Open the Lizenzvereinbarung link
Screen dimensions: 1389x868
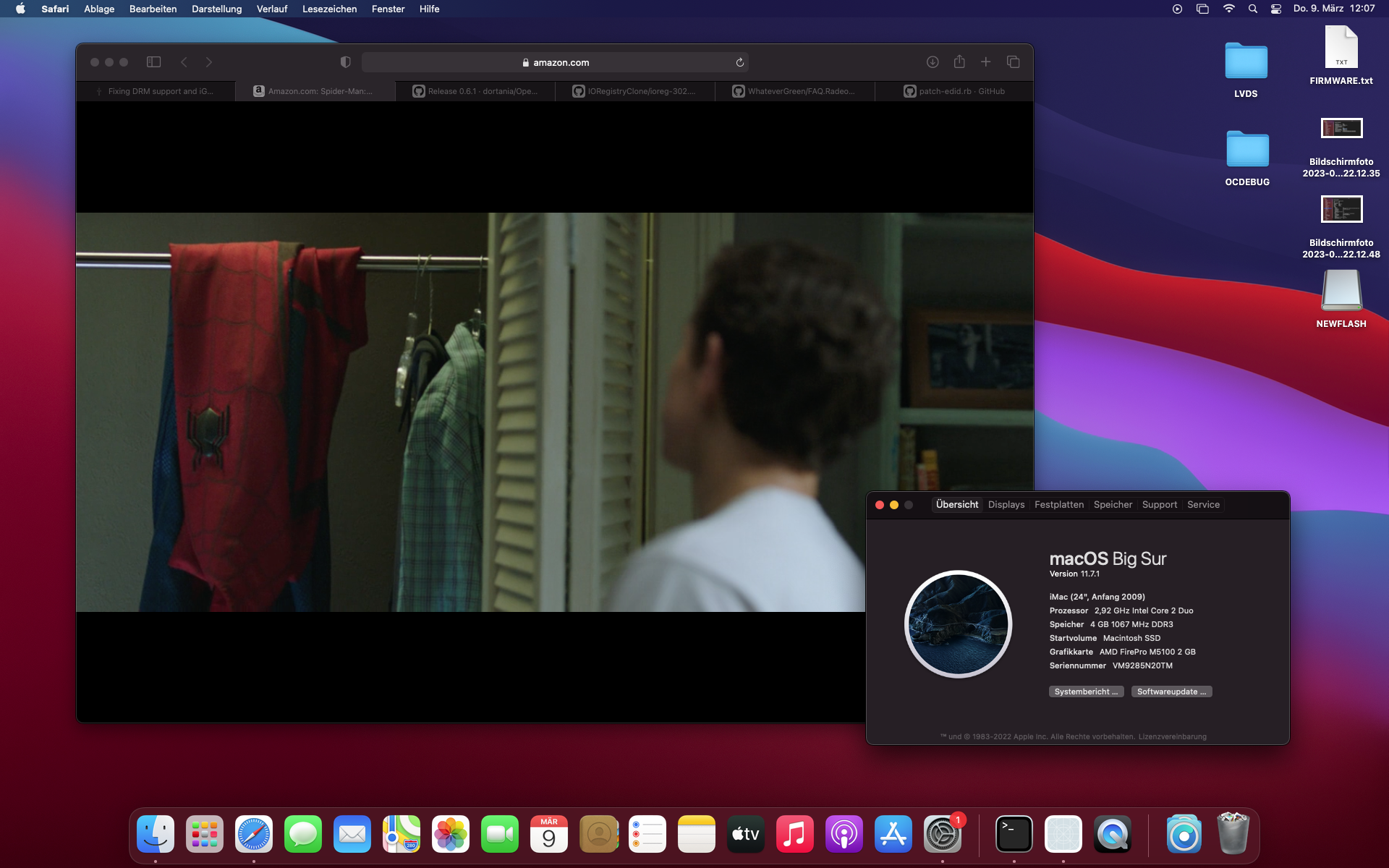(1173, 736)
